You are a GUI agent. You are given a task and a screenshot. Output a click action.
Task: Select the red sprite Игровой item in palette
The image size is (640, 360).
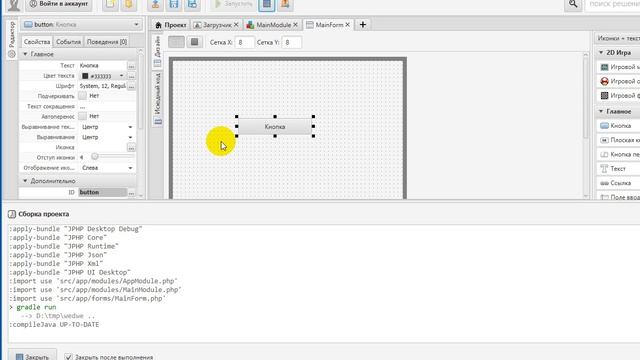[x=618, y=81]
